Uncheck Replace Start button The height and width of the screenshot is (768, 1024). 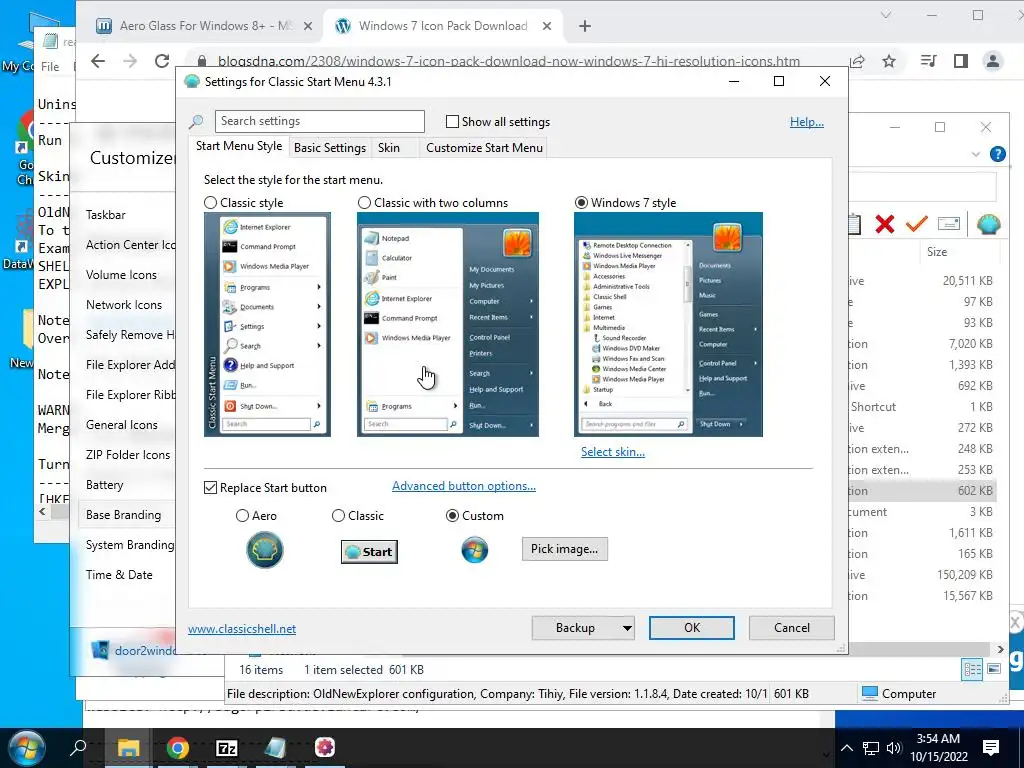[210, 488]
